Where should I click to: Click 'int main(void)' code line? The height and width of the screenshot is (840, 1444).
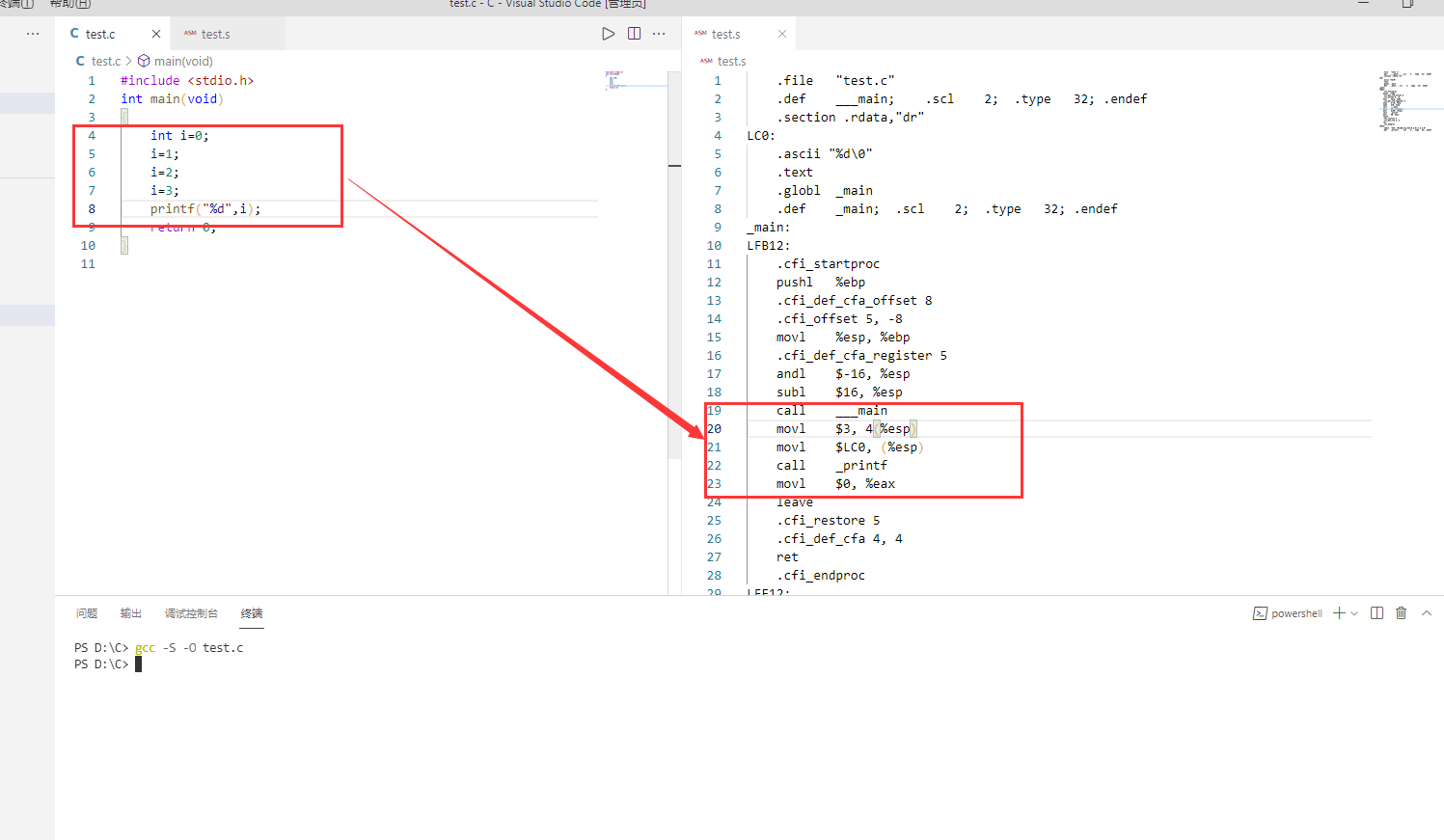point(172,99)
